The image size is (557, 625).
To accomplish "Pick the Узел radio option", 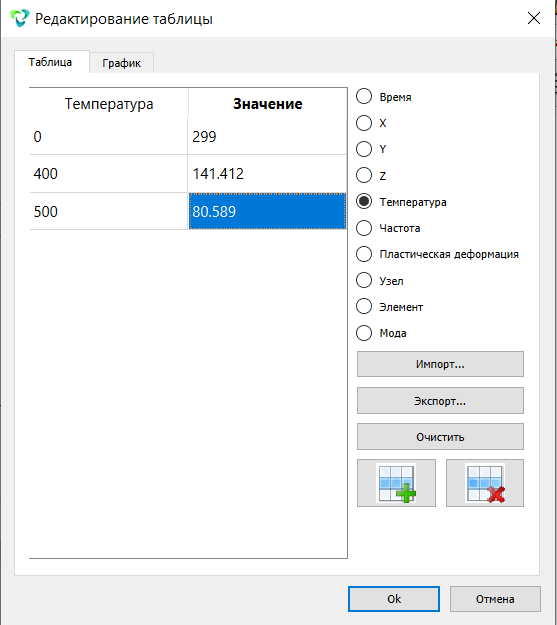I will click(364, 280).
